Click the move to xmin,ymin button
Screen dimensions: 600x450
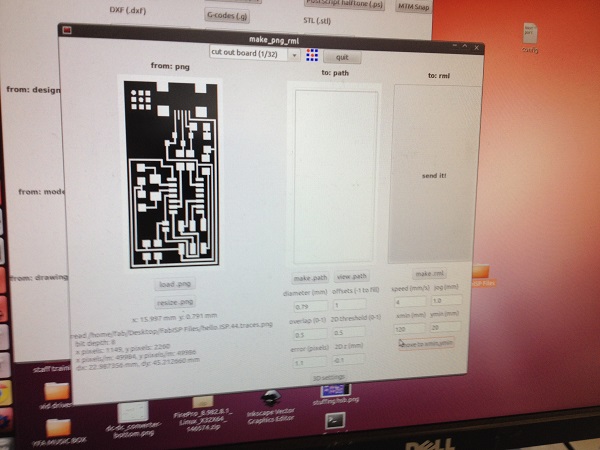[426, 344]
